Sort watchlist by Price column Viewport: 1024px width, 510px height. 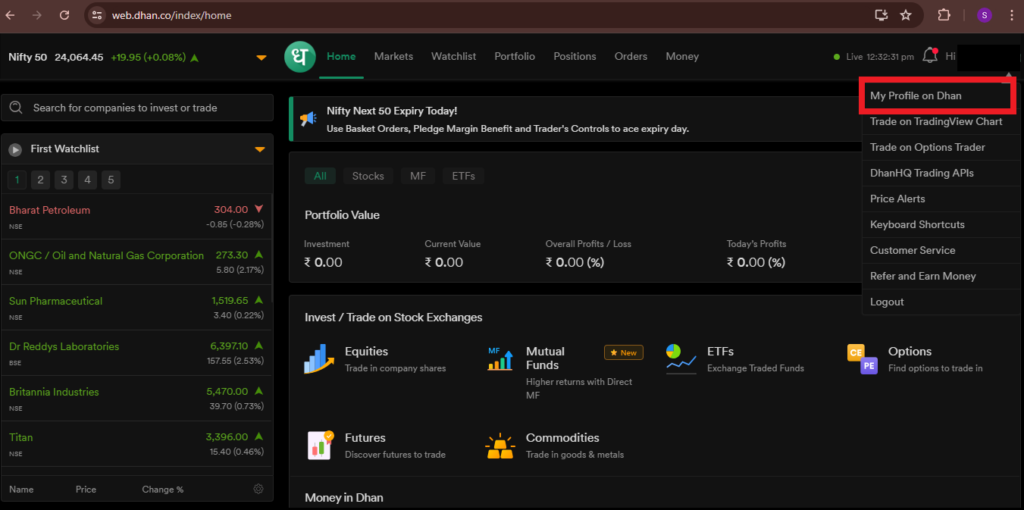click(x=86, y=489)
